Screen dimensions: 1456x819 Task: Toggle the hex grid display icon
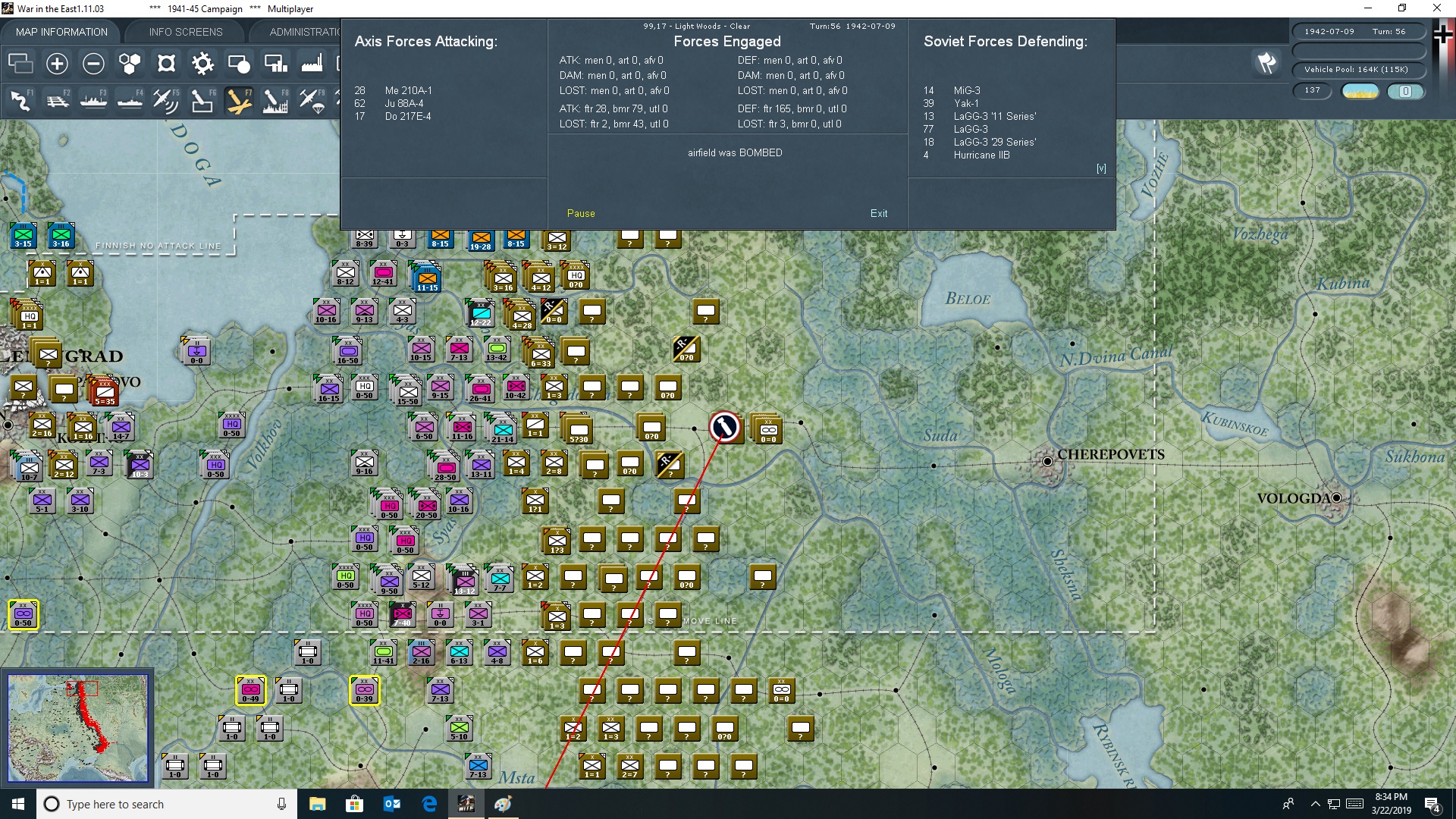(130, 64)
